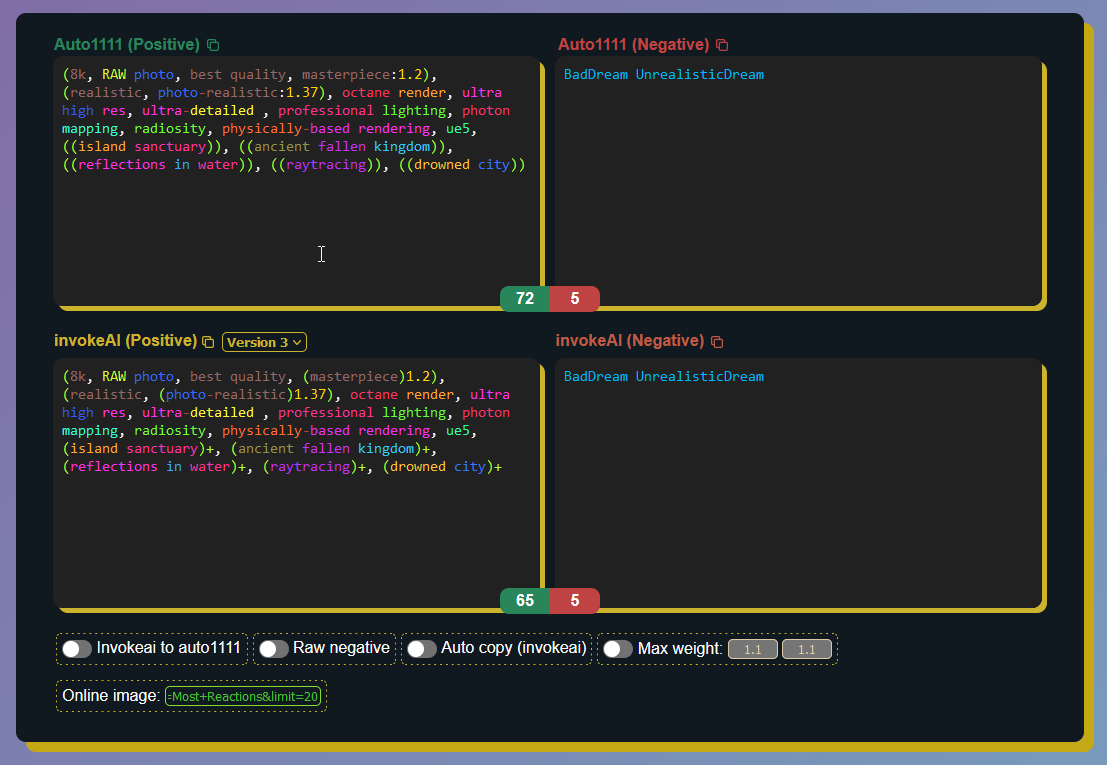Edit the first Max weight value

(753, 649)
